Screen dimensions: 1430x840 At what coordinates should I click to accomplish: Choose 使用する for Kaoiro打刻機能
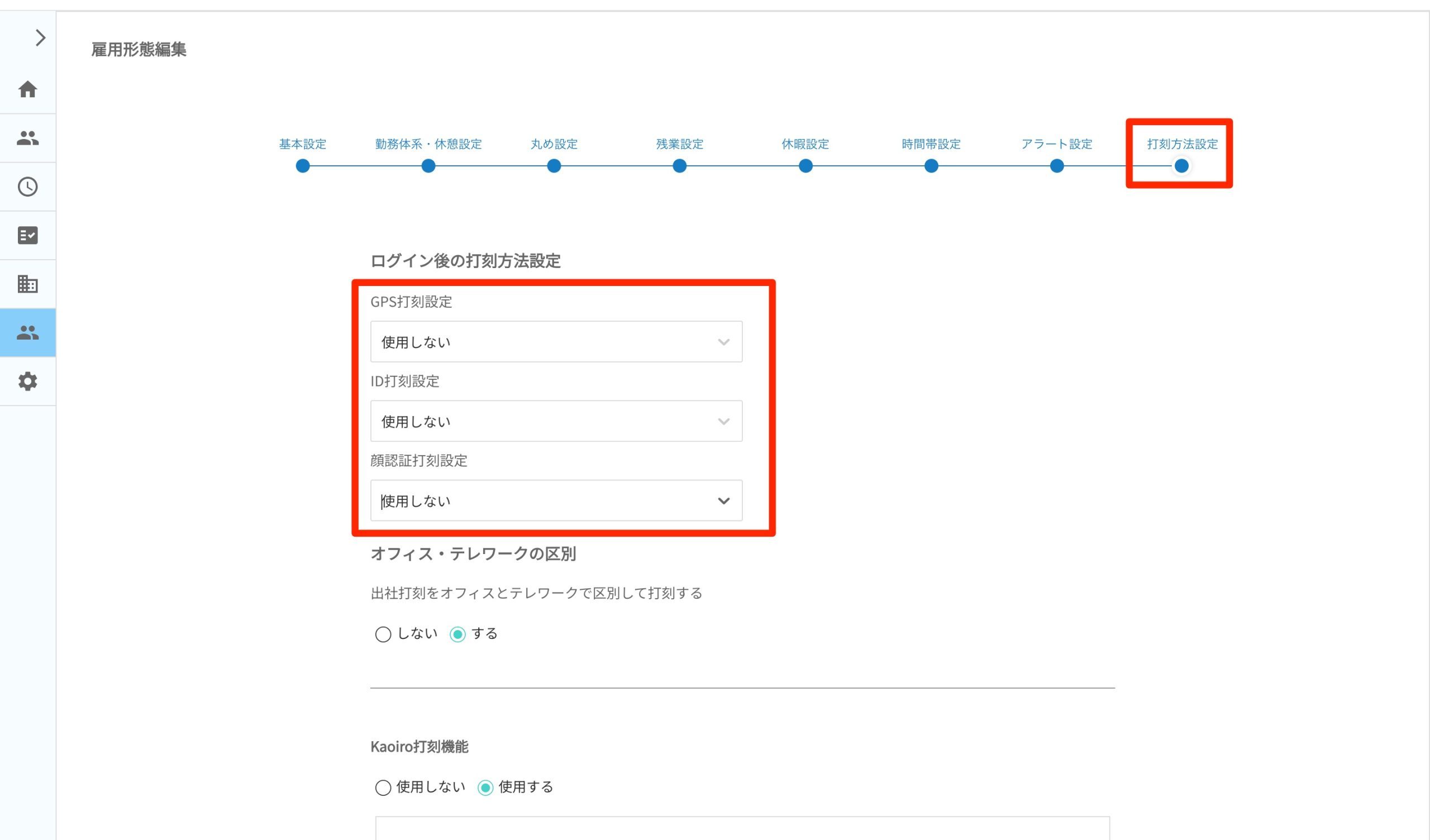coord(485,787)
